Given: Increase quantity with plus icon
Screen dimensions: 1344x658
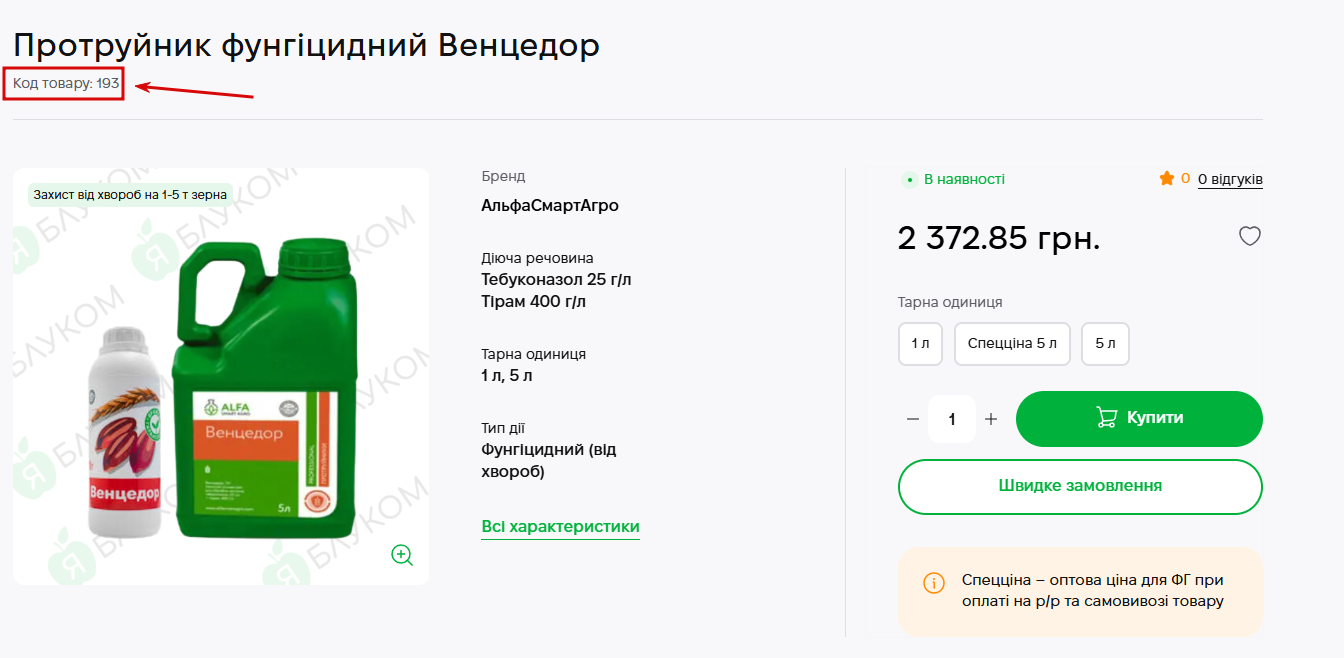Looking at the screenshot, I should pyautogui.click(x=991, y=419).
